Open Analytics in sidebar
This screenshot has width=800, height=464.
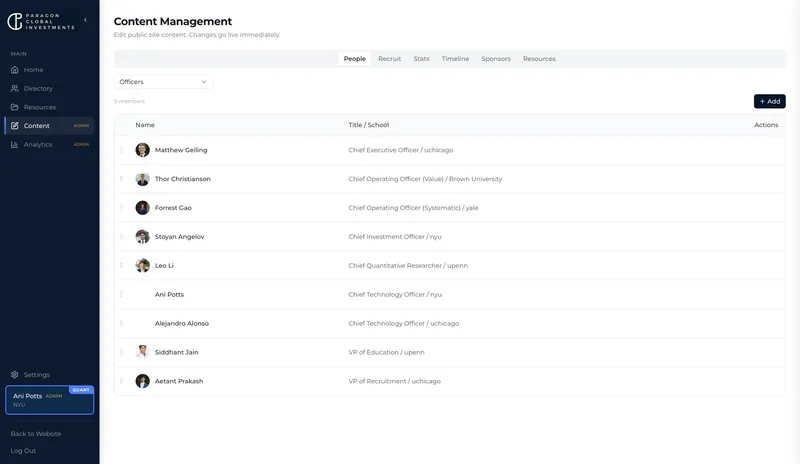[49, 144]
